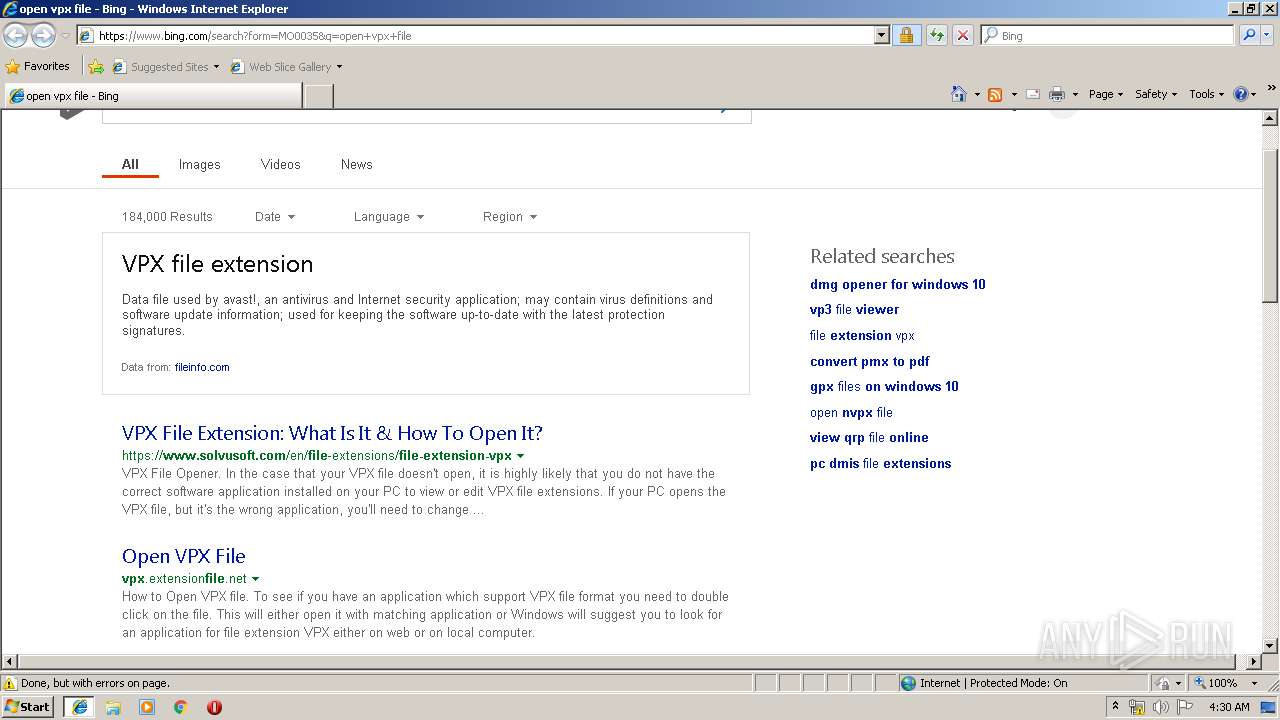This screenshot has width=1280, height=720.
Task: Switch to the Videos results tab
Action: point(281,164)
